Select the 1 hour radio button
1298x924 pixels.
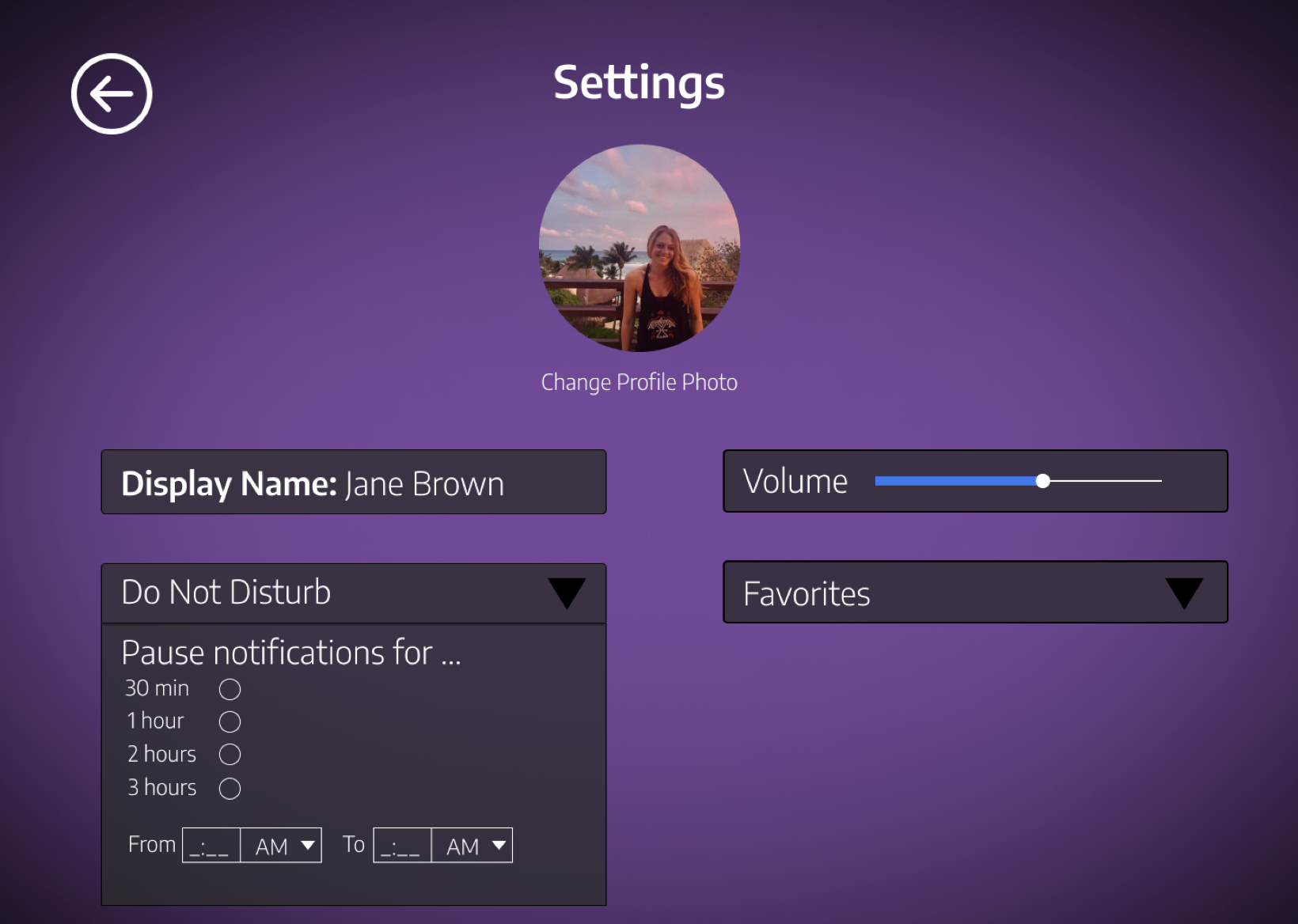point(230,721)
